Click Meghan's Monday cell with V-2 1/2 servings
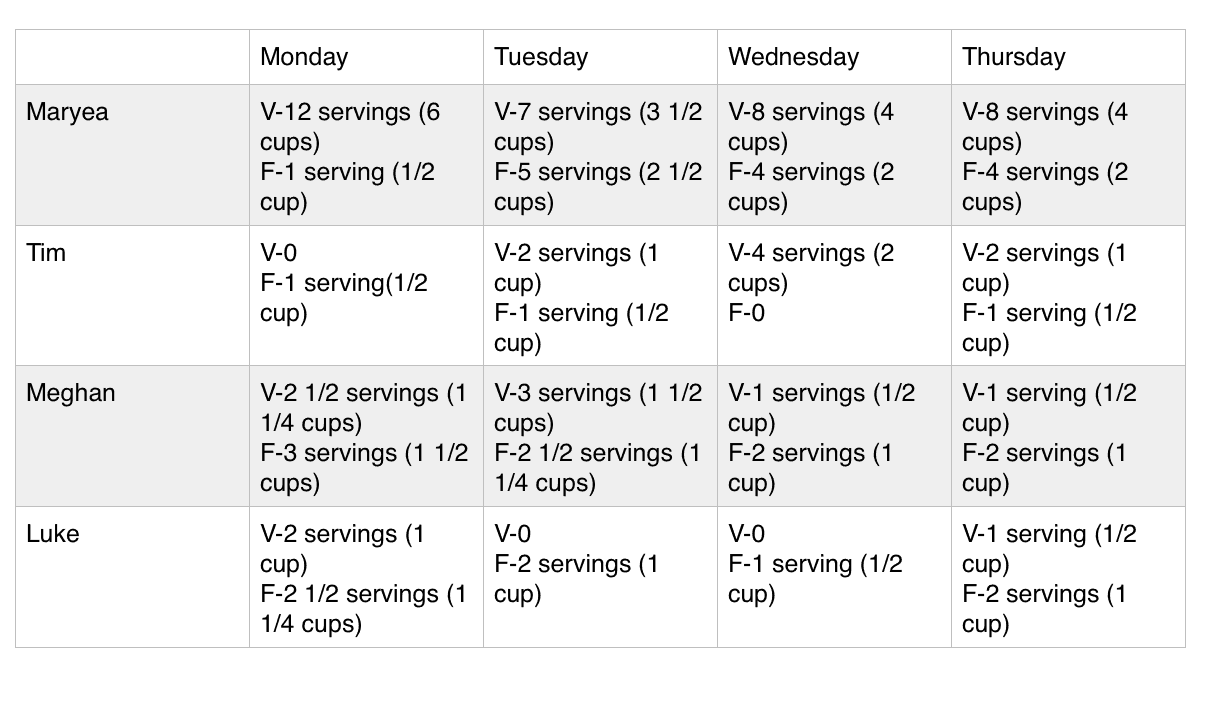Viewport: 1224px width, 702px height. [366, 436]
